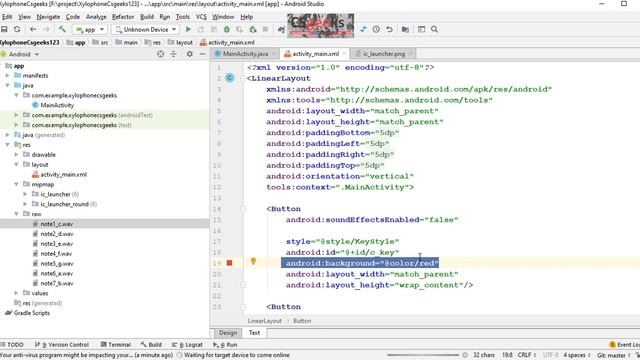Viewport: 640px width, 360px height.
Task: Start debugging with the green bug icon
Action: coord(227,29)
